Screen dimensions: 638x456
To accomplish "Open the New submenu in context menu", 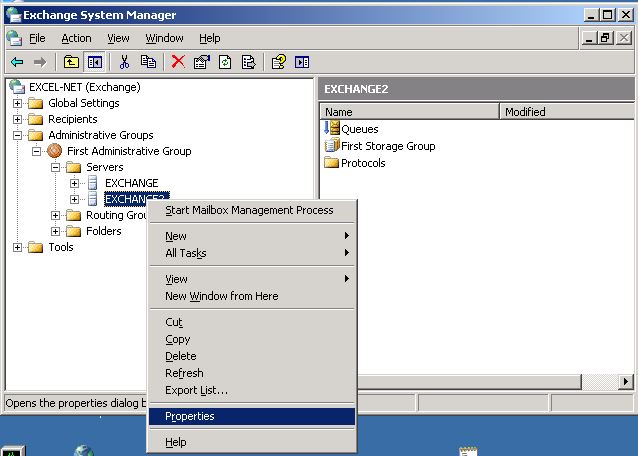I will [x=252, y=236].
